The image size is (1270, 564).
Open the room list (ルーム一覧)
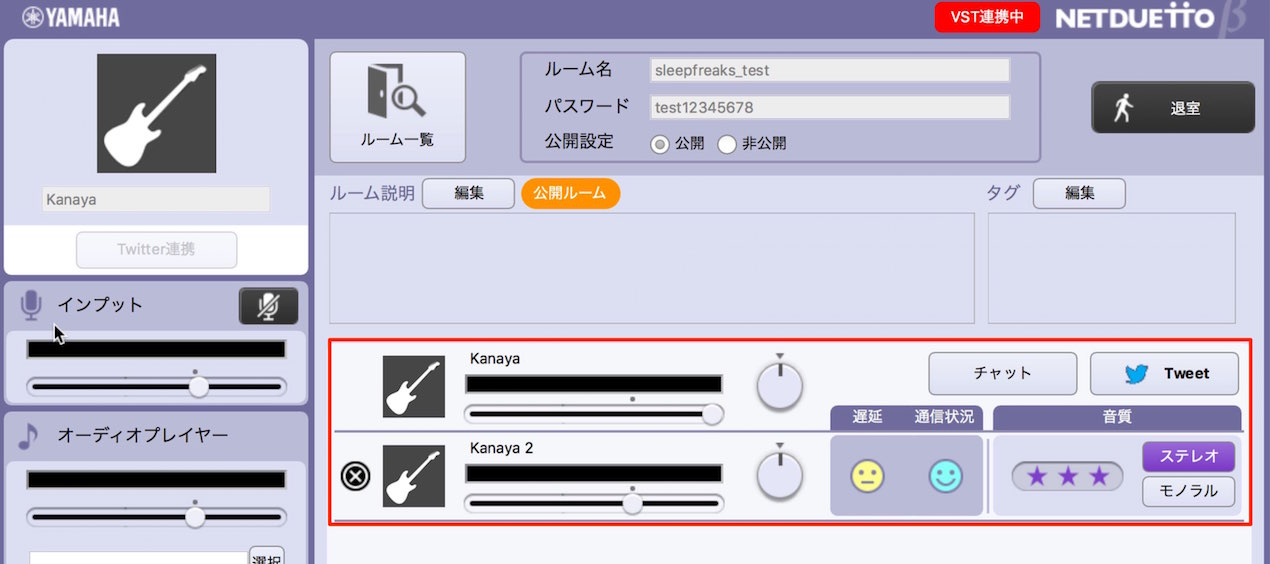(398, 107)
